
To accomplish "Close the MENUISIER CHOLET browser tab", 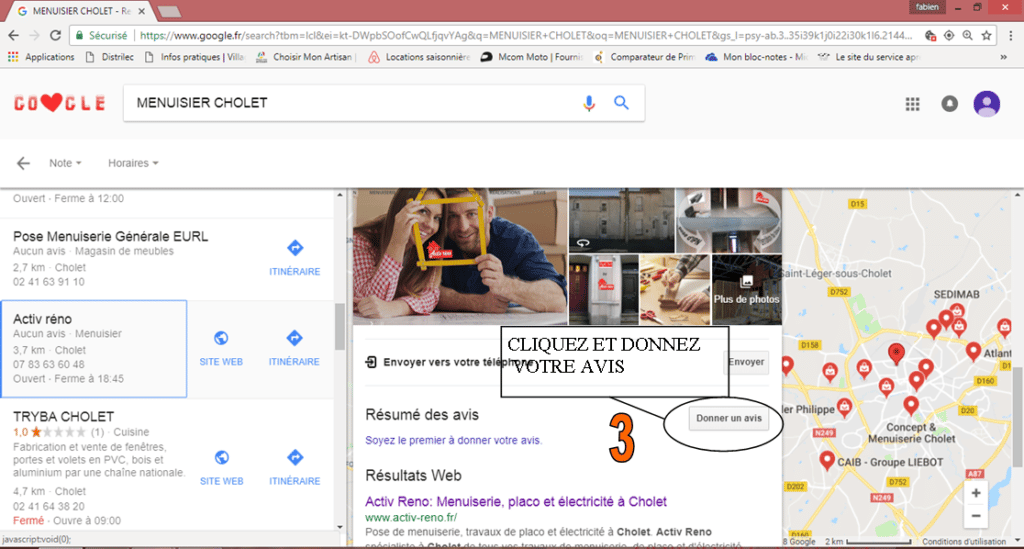I will click(x=141, y=11).
